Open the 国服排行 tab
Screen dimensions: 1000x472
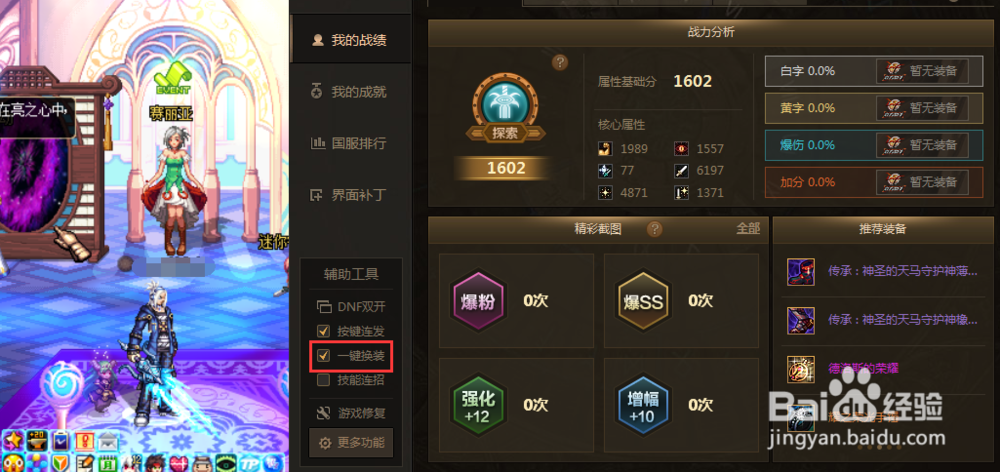coord(349,143)
